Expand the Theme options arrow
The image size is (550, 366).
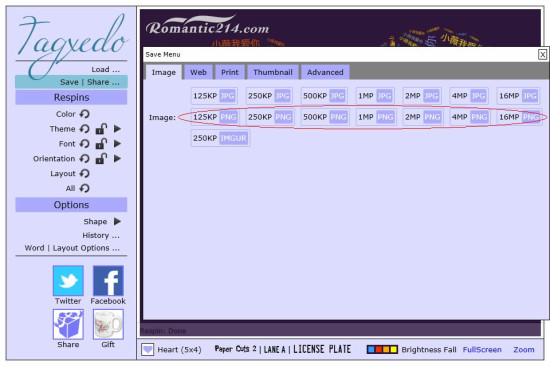[118, 129]
